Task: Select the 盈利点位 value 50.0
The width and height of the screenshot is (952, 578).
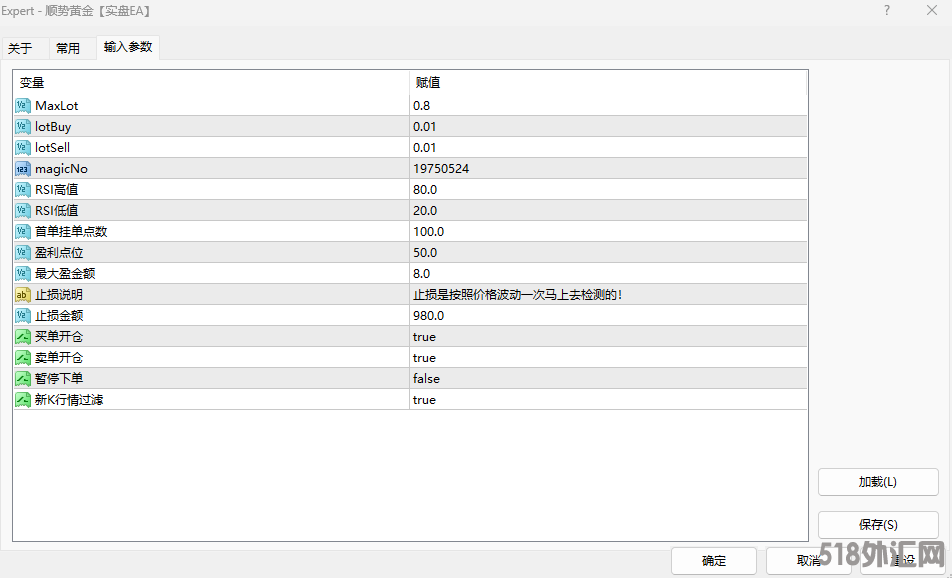Action: [425, 253]
